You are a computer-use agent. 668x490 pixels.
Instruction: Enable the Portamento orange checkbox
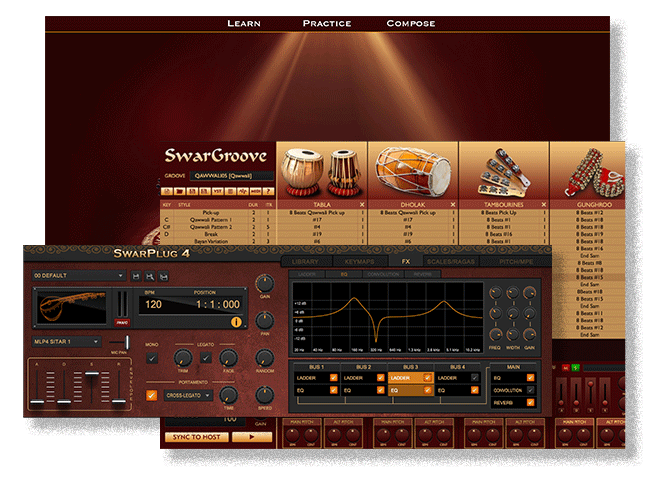(152, 394)
